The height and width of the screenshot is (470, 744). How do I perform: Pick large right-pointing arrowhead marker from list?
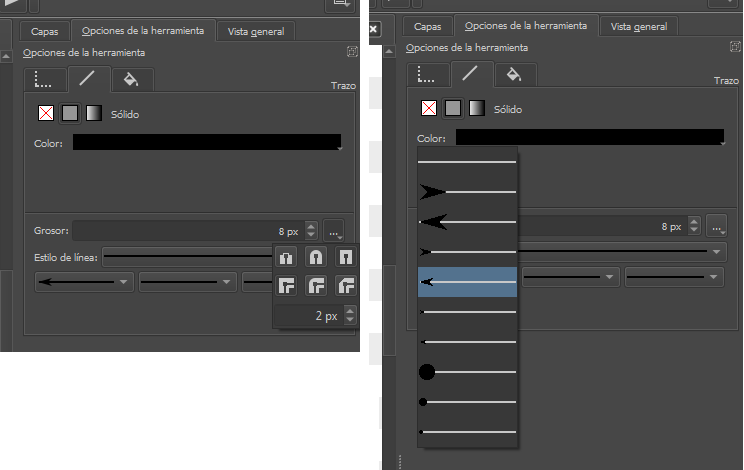[x=467, y=192]
